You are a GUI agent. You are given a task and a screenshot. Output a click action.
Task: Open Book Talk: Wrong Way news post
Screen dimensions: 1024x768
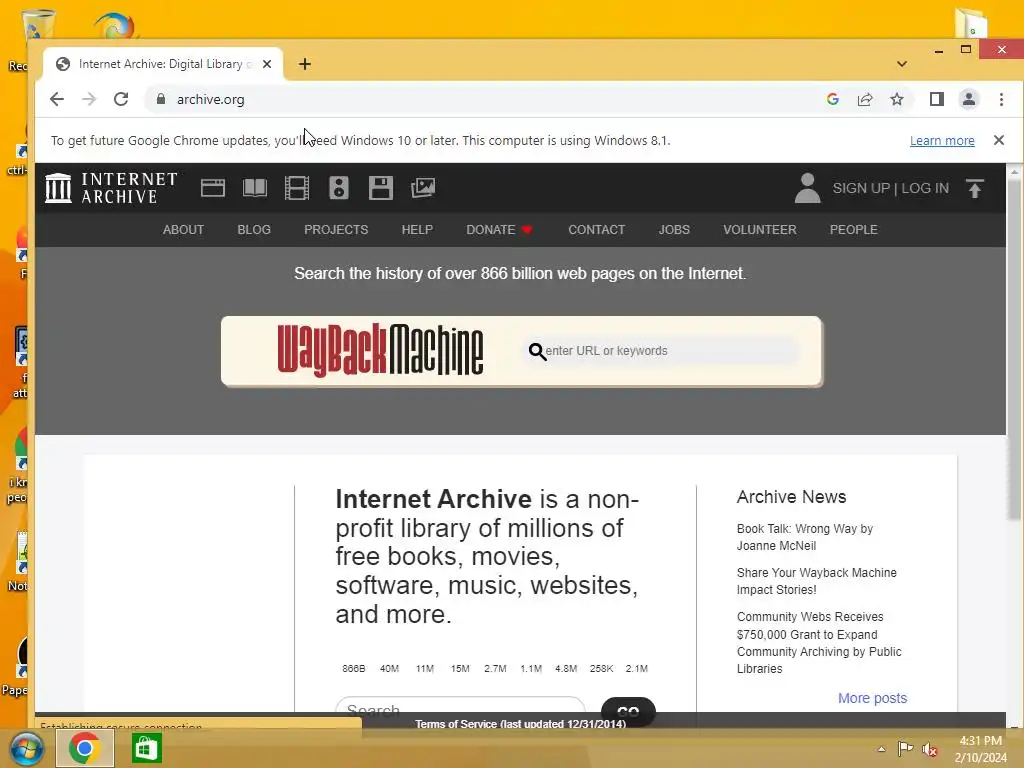805,537
